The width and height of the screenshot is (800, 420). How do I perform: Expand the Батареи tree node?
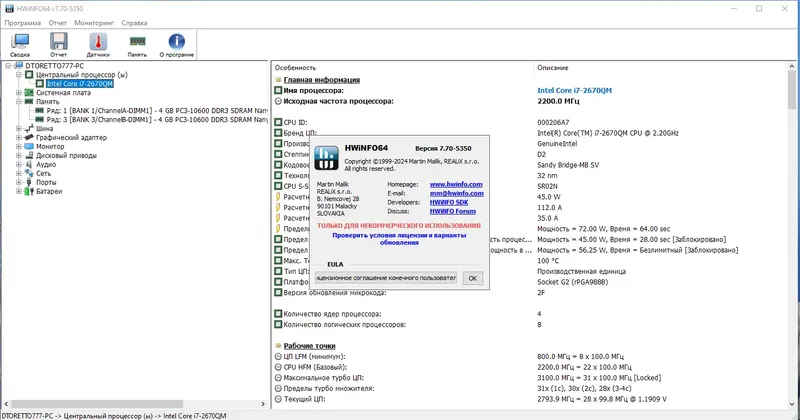click(19, 191)
